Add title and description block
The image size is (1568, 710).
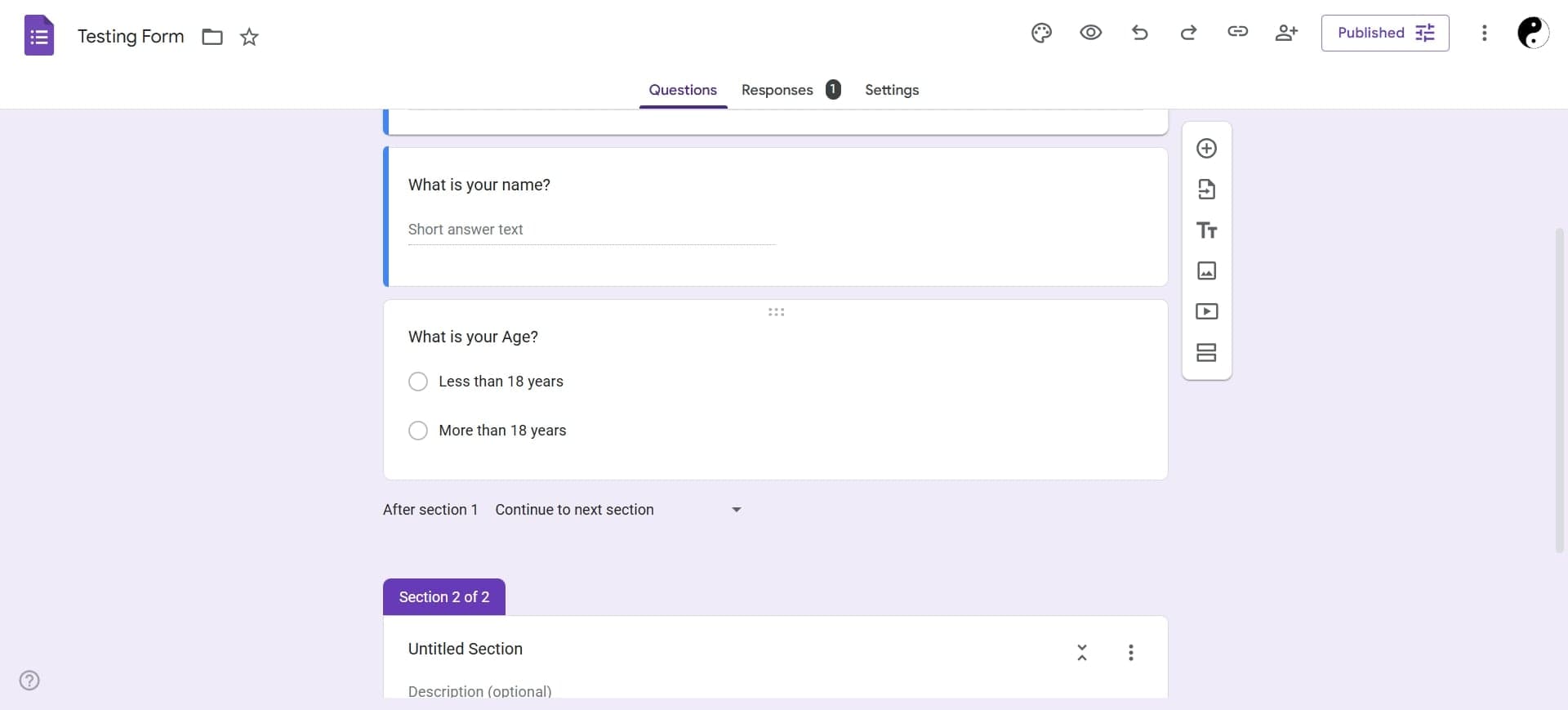coord(1206,230)
